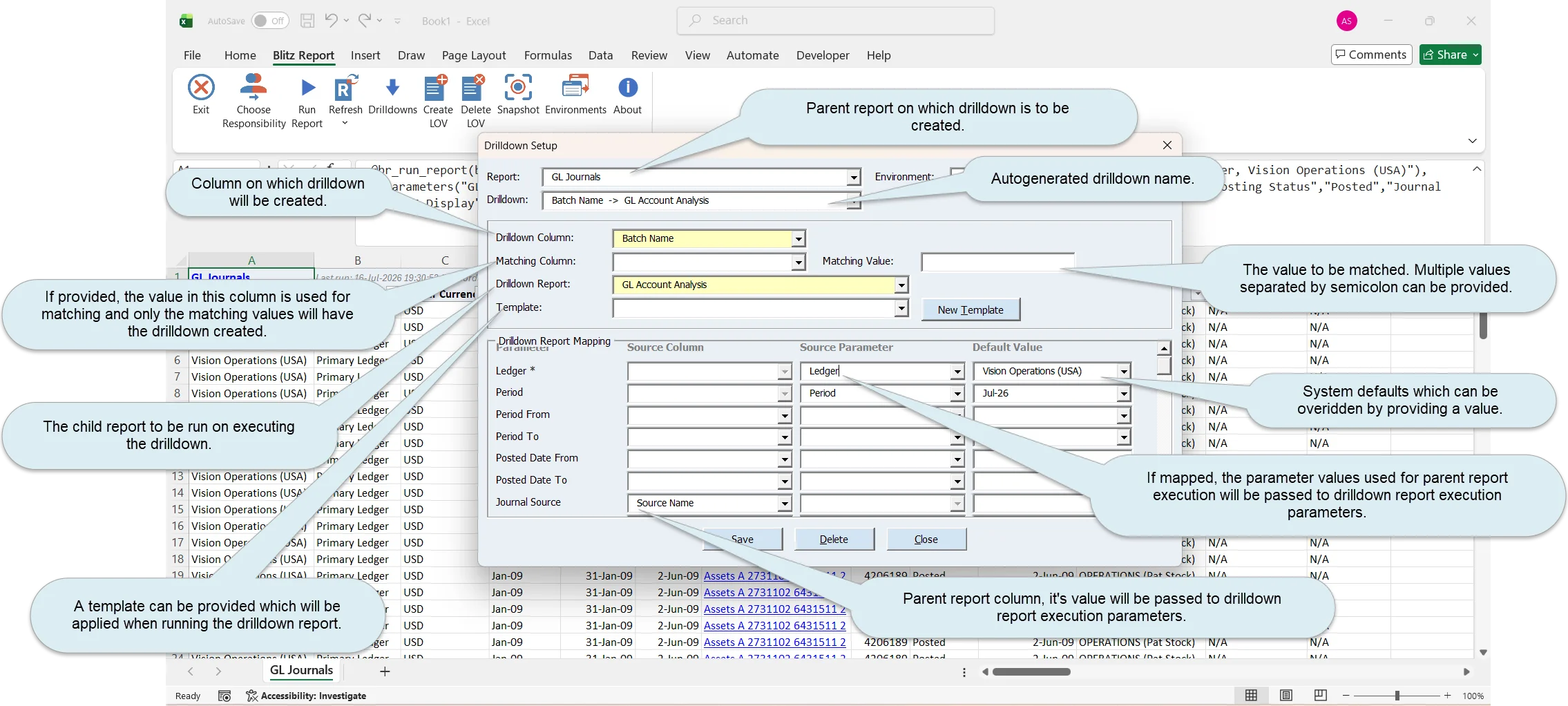Open the Journal Source column dropdown
This screenshot has width=1568, height=706.
tap(785, 504)
